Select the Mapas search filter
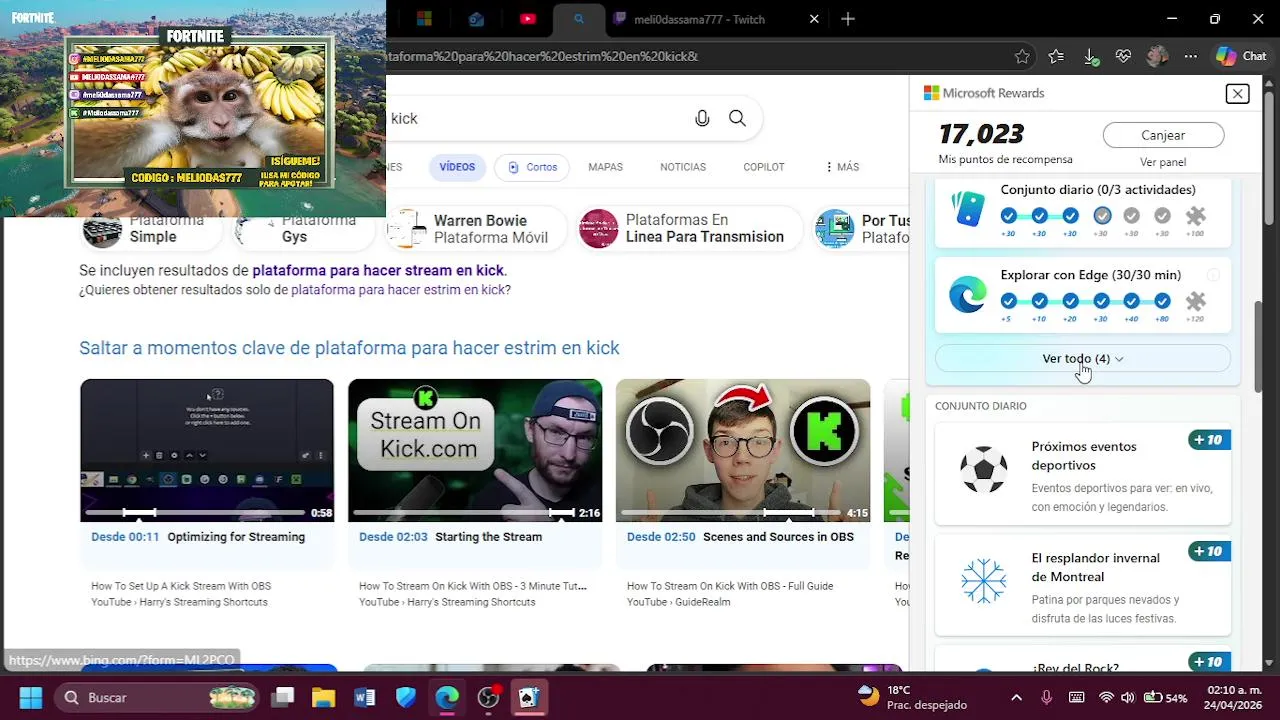The width and height of the screenshot is (1280, 720). (605, 167)
